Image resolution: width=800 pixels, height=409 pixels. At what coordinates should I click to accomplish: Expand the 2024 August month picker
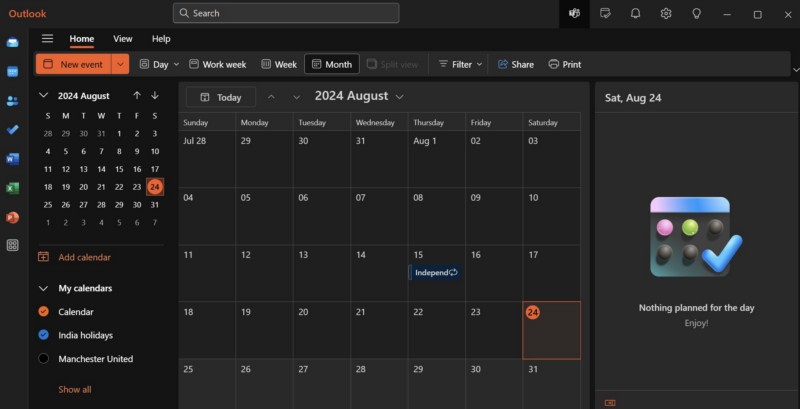359,96
